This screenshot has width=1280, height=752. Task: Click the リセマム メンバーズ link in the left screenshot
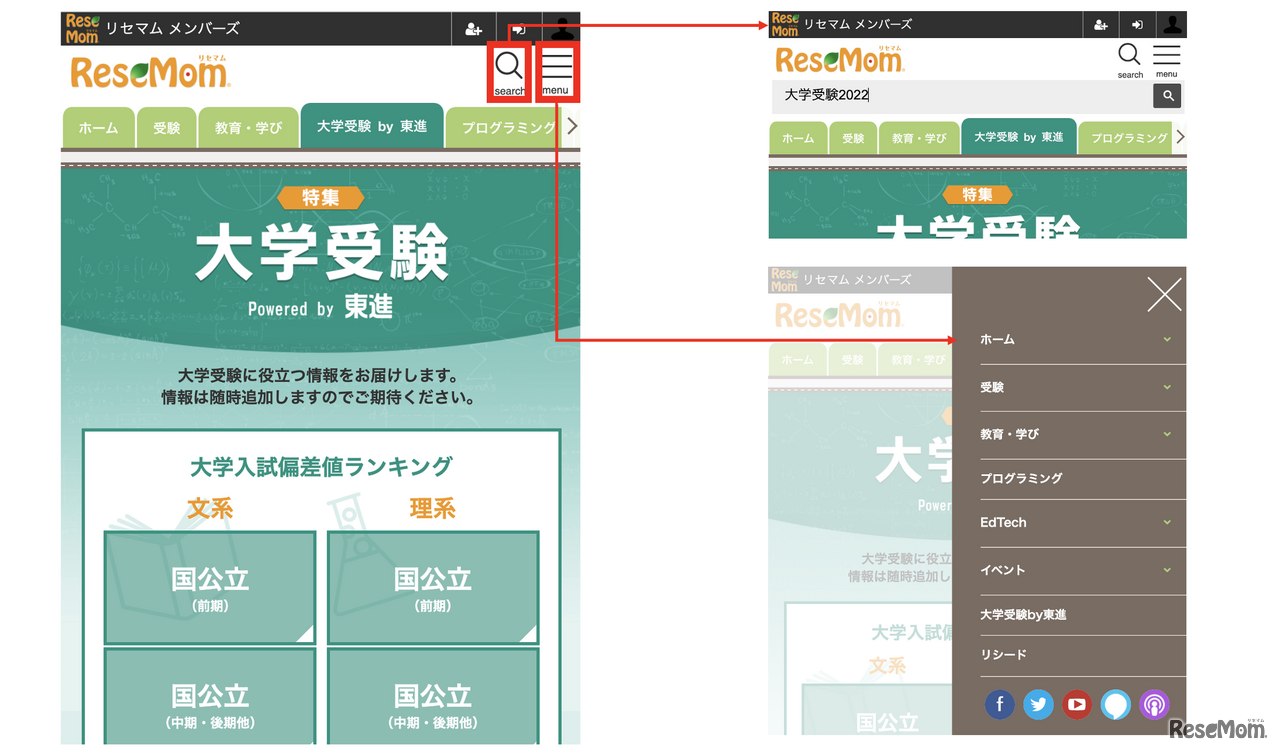click(x=172, y=29)
